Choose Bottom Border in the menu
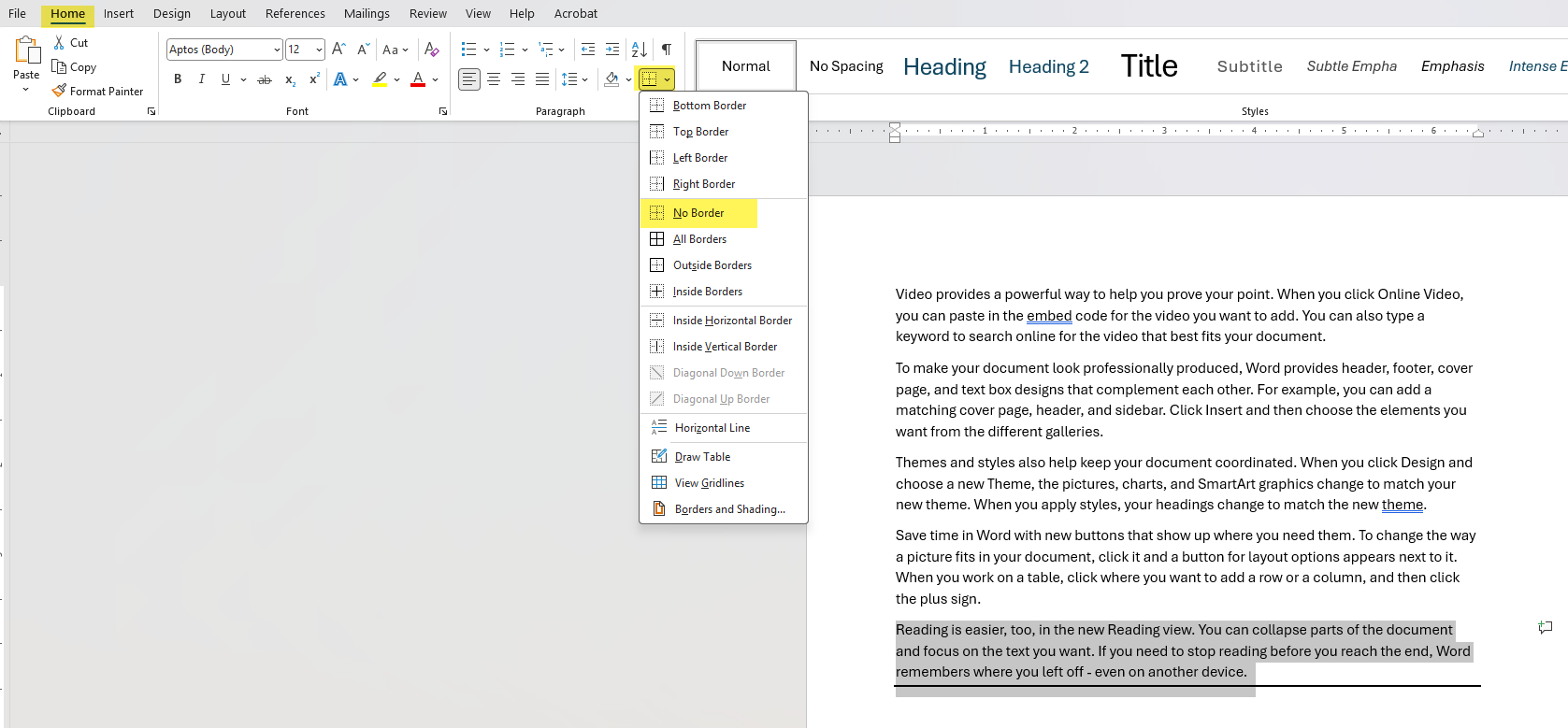This screenshot has width=1568, height=728. pyautogui.click(x=724, y=106)
